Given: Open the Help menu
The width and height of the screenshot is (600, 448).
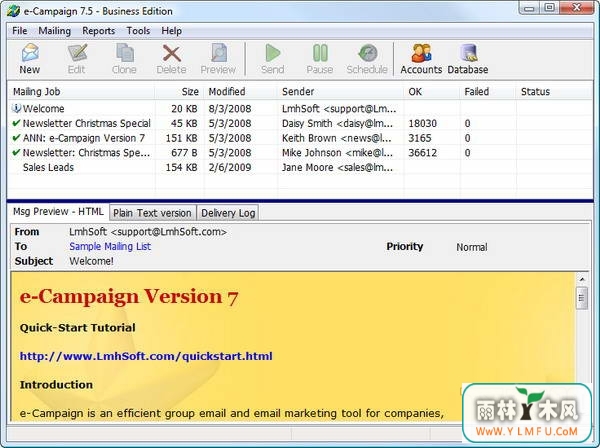Looking at the screenshot, I should tap(171, 31).
